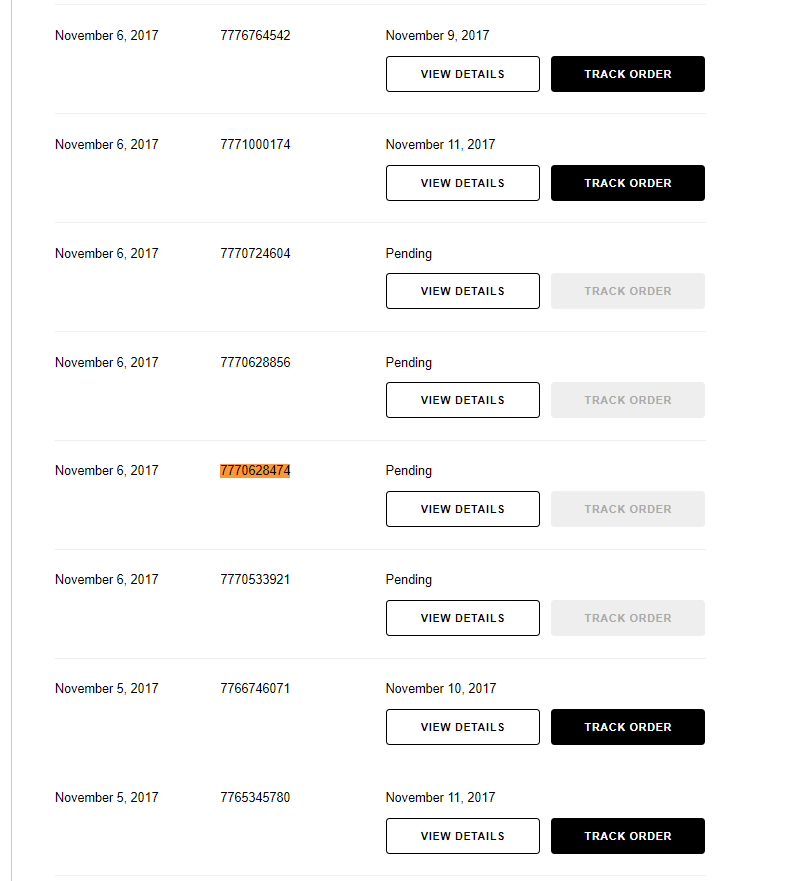Track order 7766746071
Screen dimensions: 793x881
click(627, 727)
